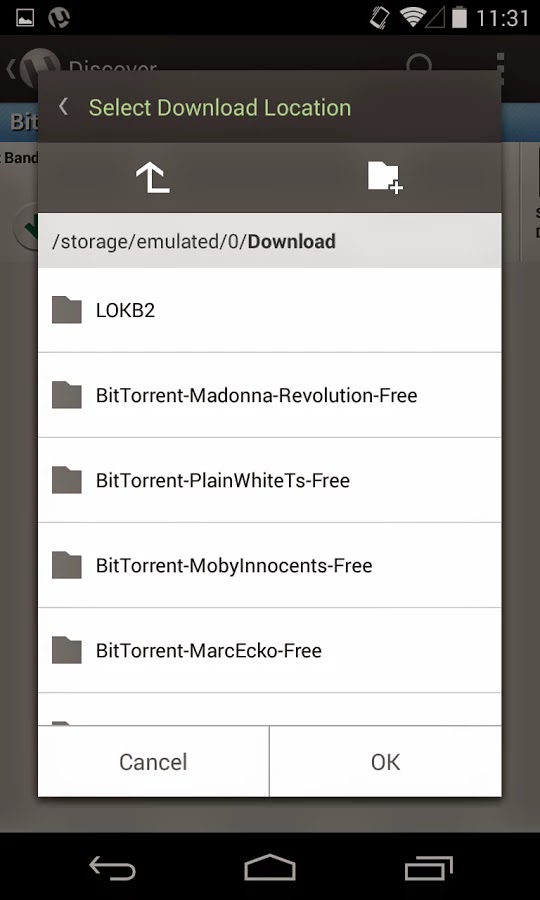Tap folder icon for BitTorrent-MarcEcko-Free
540x900 pixels.
point(67,650)
